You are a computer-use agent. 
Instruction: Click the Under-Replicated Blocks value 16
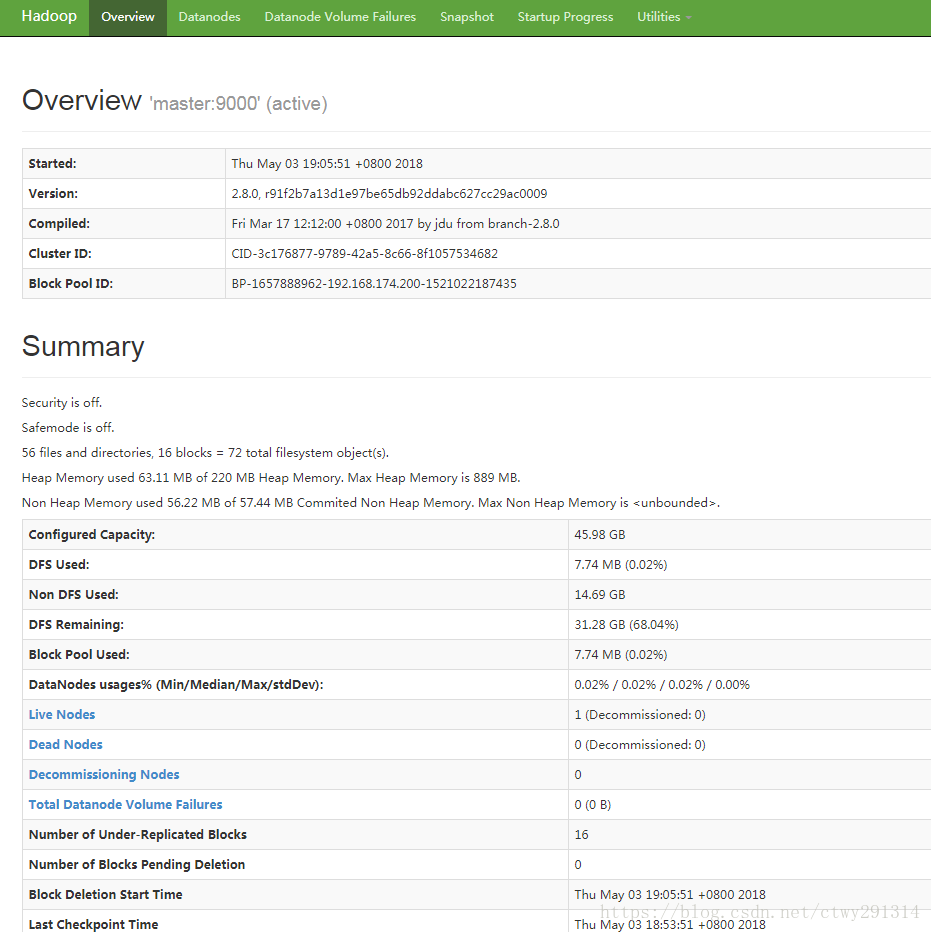[x=581, y=835]
